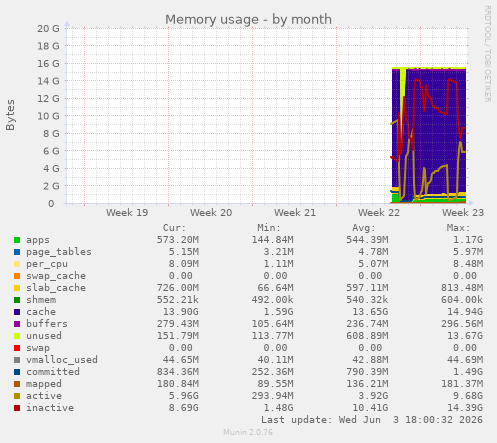Click the 'Last update' timestamp line
The width and height of the screenshot is (497, 443).
(x=372, y=420)
